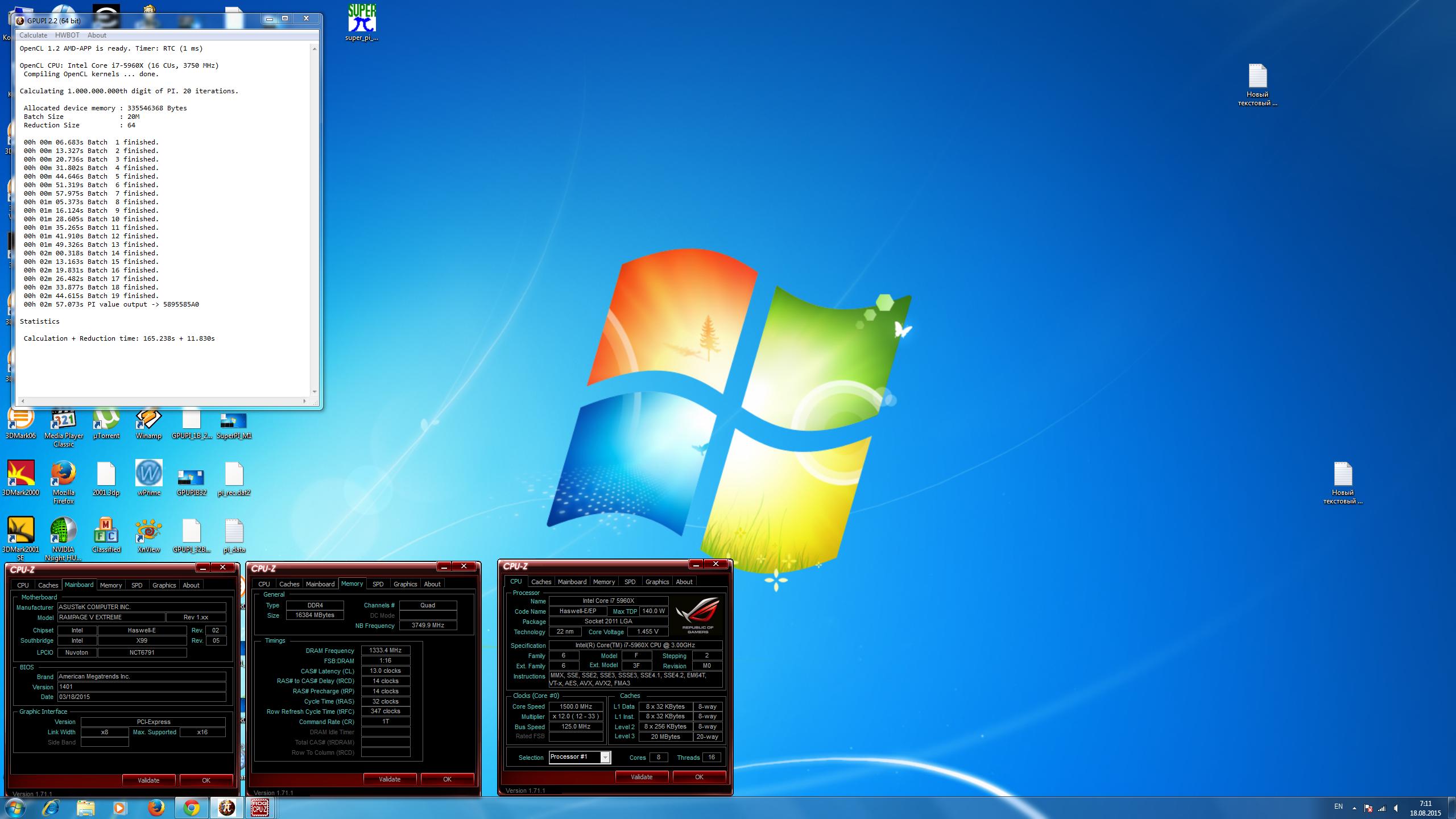Switch to GPUPI taskbar button

(226, 808)
